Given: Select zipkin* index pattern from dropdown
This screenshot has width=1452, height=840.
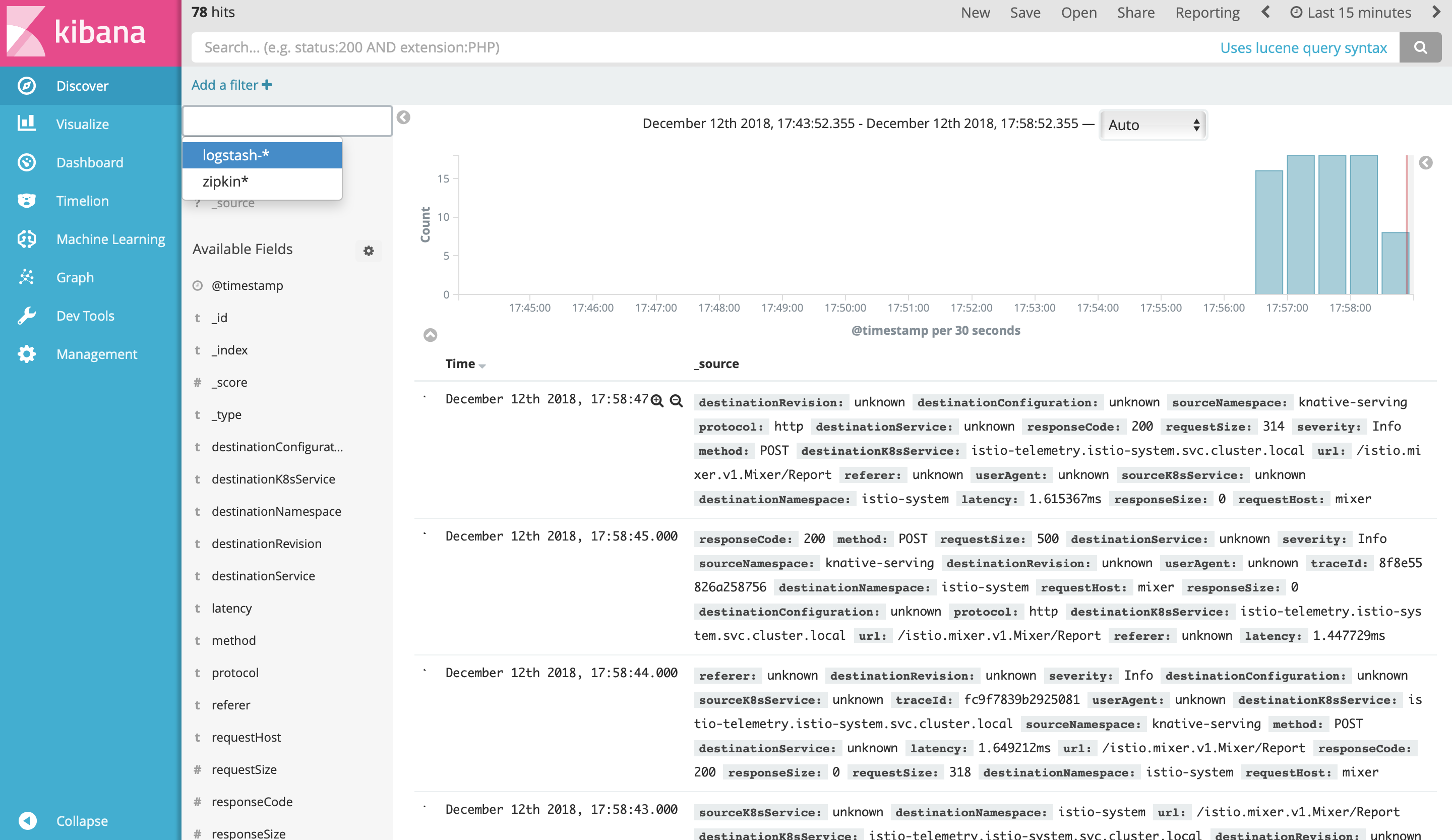Looking at the screenshot, I should tap(225, 182).
